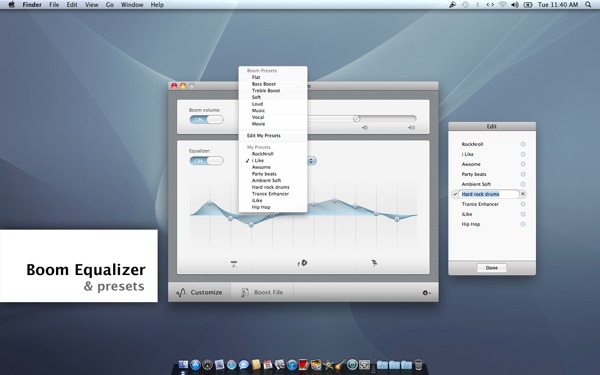
Task: Open Photo Booth in the dock
Action: pos(304,365)
